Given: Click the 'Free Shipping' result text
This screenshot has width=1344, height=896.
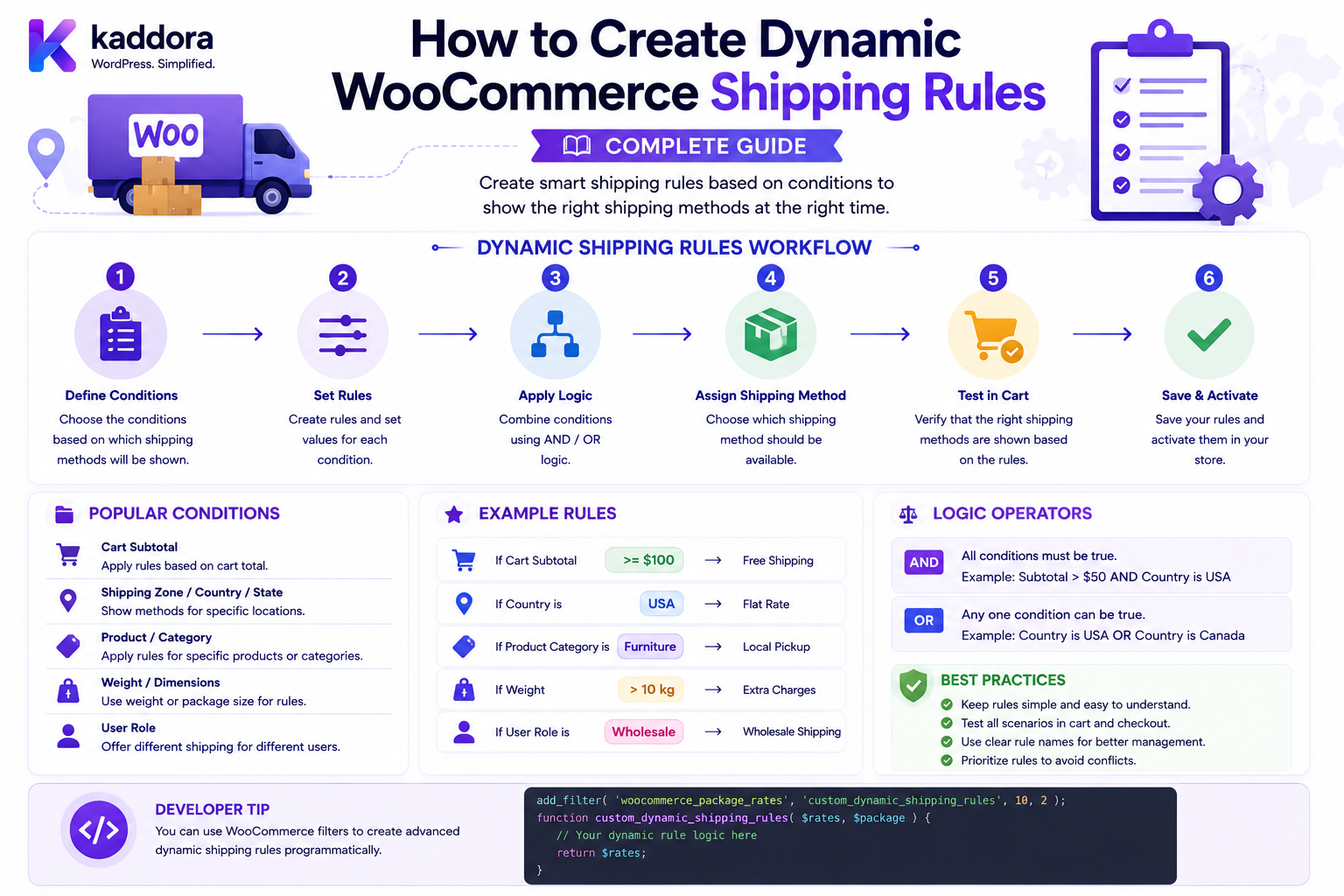Looking at the screenshot, I should (778, 561).
